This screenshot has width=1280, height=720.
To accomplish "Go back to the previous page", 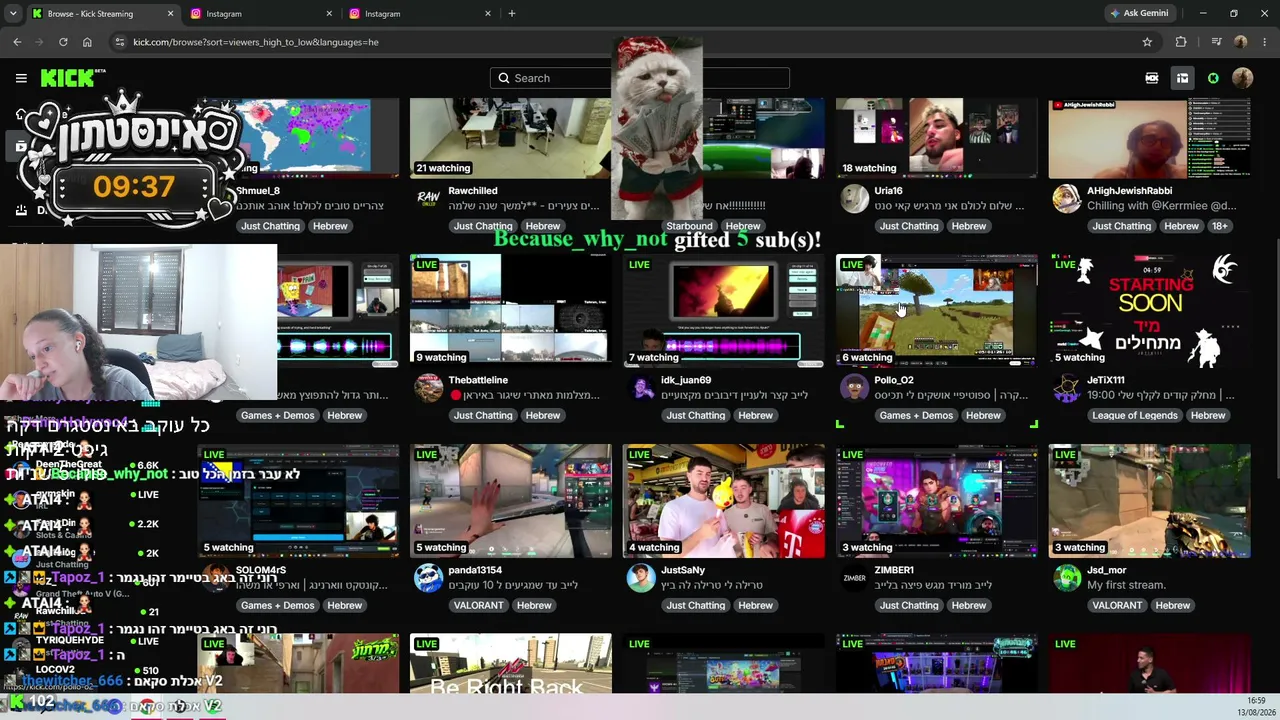I will [x=17, y=42].
